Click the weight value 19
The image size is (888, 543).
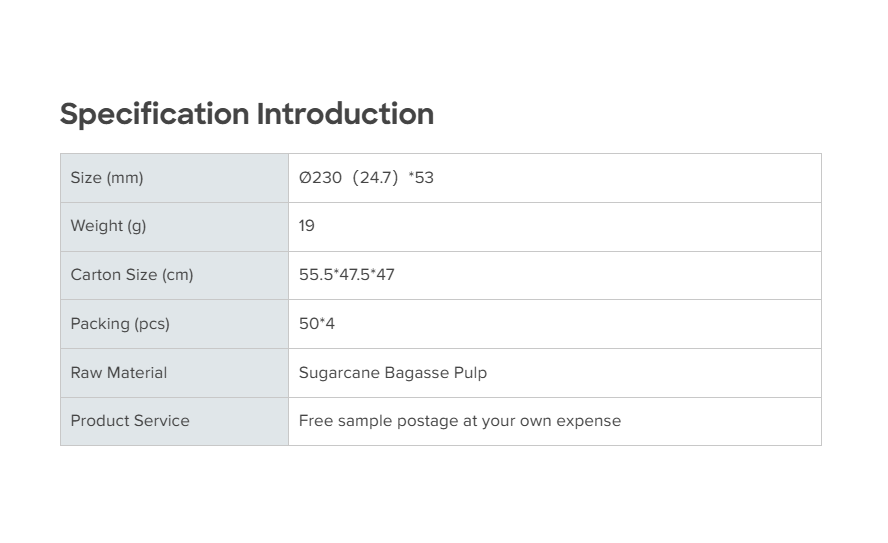(x=307, y=226)
